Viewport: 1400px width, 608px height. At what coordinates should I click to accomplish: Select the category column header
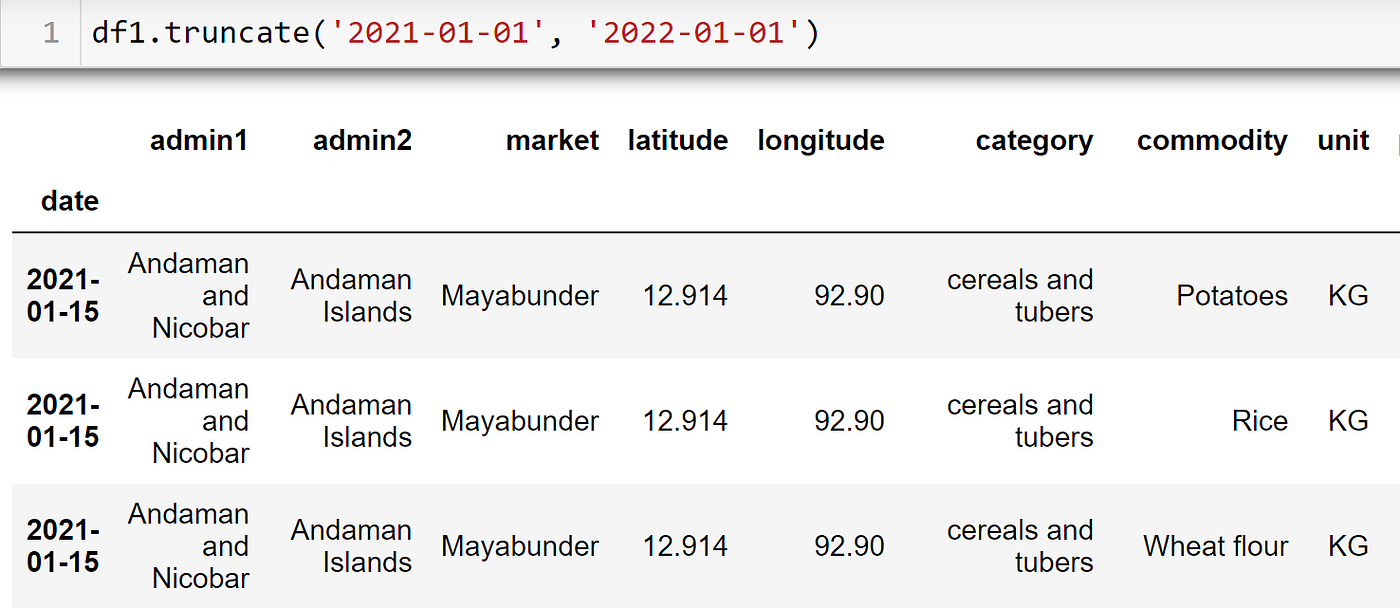tap(1034, 141)
